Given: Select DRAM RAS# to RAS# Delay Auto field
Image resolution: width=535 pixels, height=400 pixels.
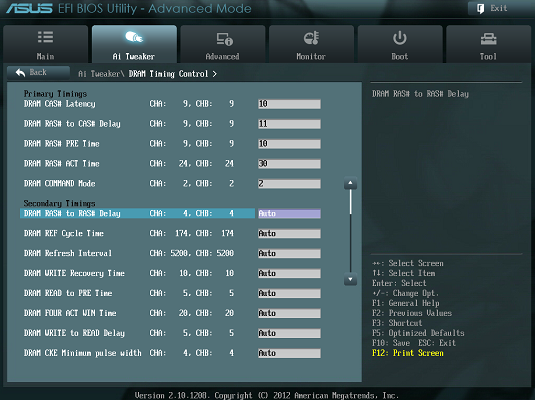Looking at the screenshot, I should 289,214.
